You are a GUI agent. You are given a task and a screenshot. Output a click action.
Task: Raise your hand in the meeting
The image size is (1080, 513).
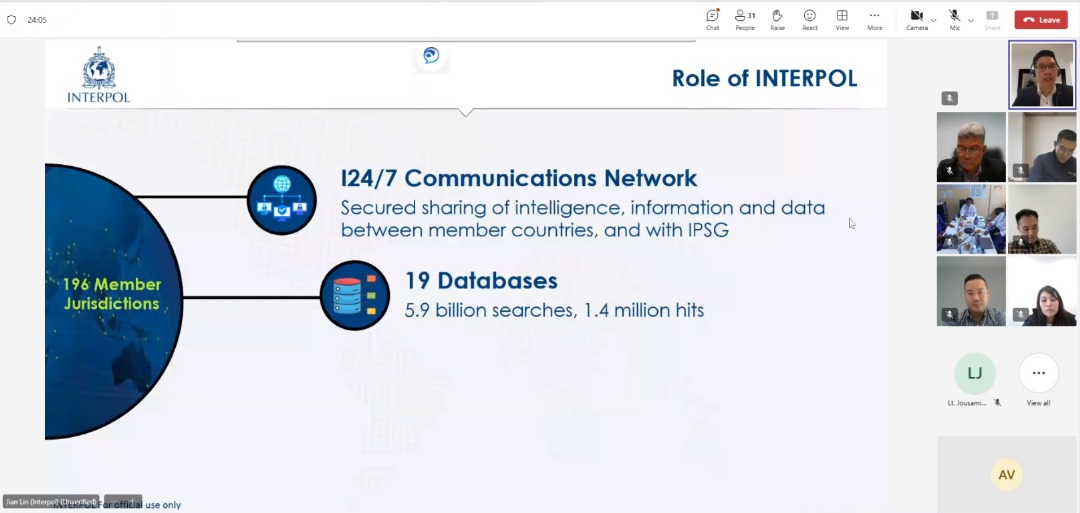point(777,19)
